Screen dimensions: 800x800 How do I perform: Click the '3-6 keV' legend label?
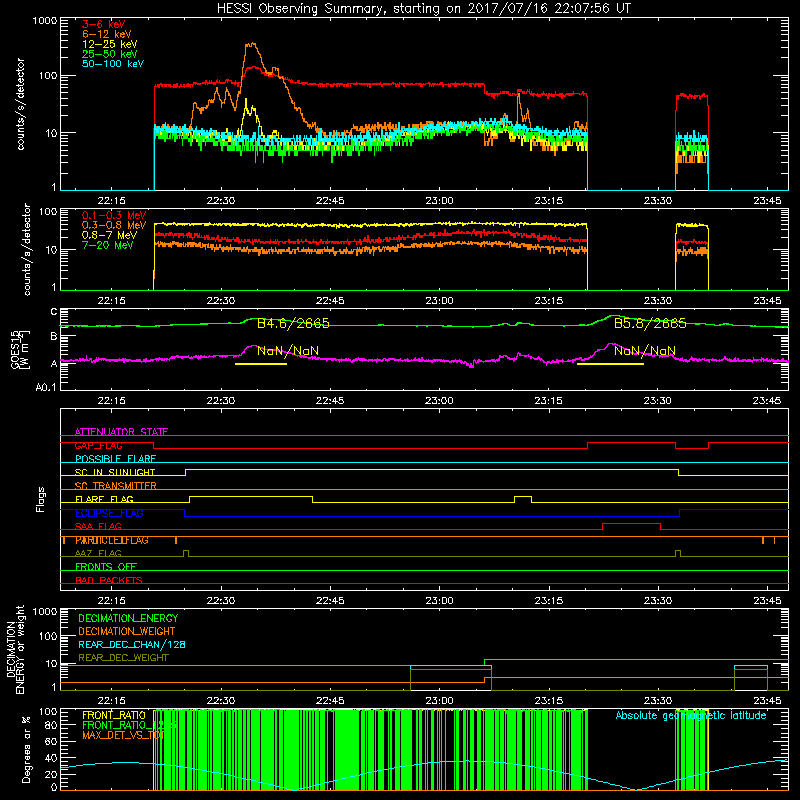(x=103, y=24)
